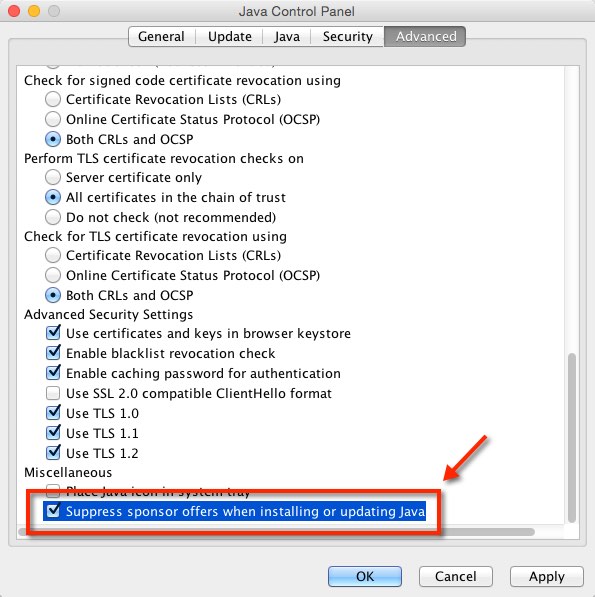The width and height of the screenshot is (595, 597).
Task: Go to the Security tab
Action: click(347, 37)
